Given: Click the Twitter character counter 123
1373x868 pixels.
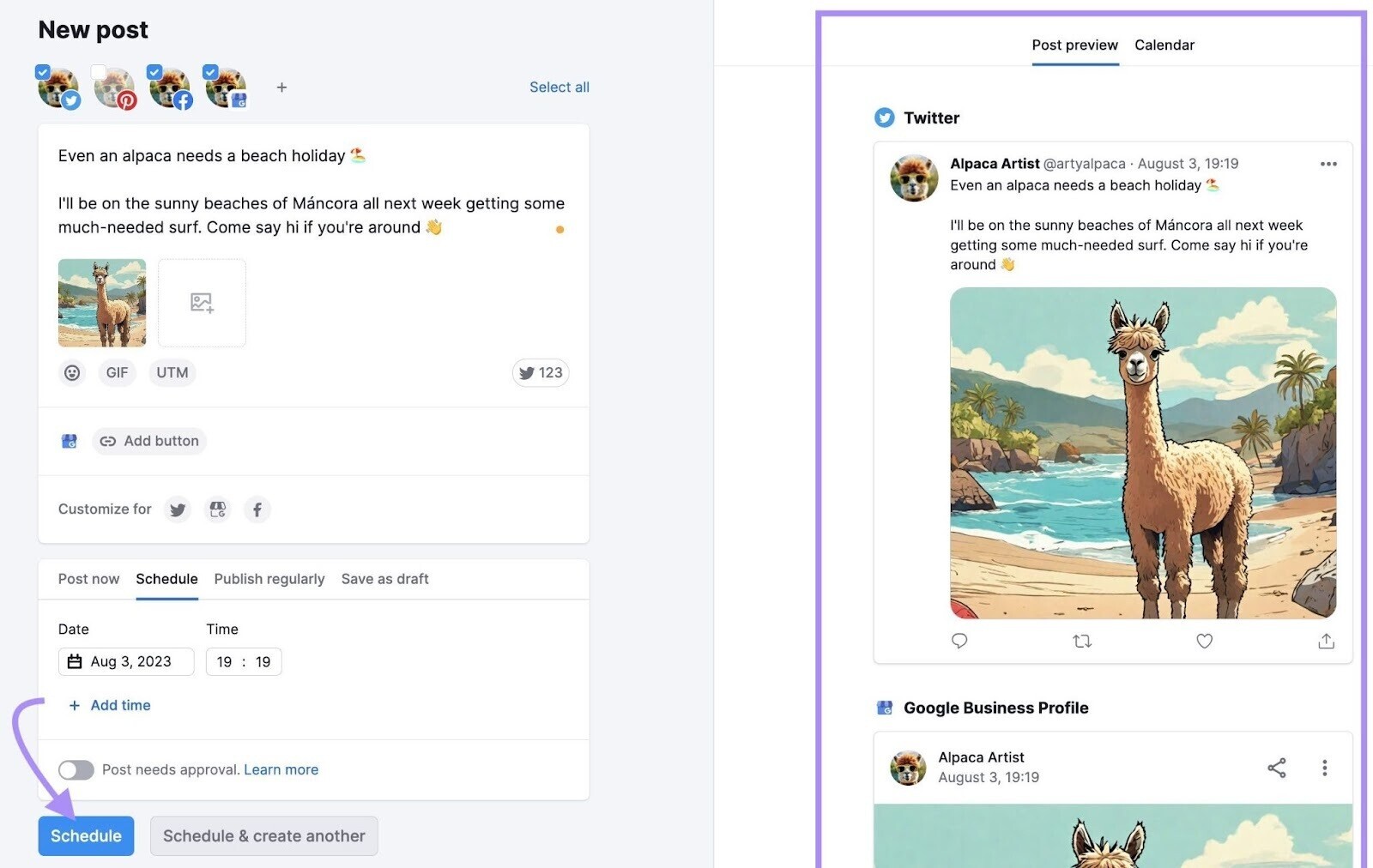Looking at the screenshot, I should (x=541, y=372).
